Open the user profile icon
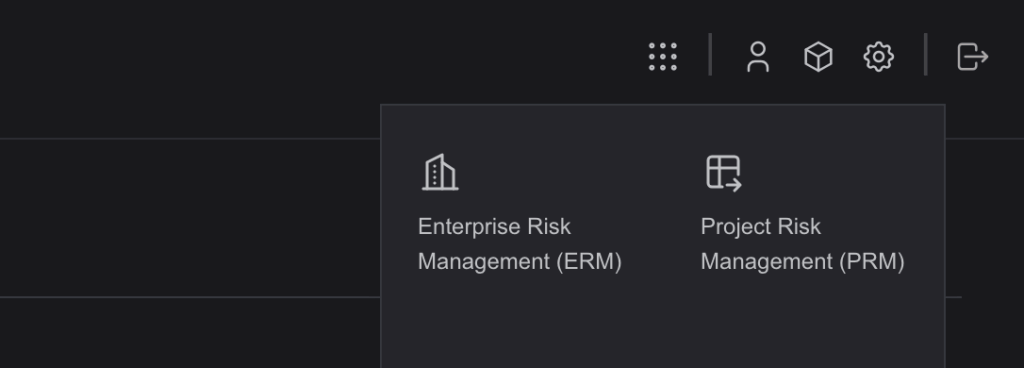The width and height of the screenshot is (1024, 368). tap(758, 57)
